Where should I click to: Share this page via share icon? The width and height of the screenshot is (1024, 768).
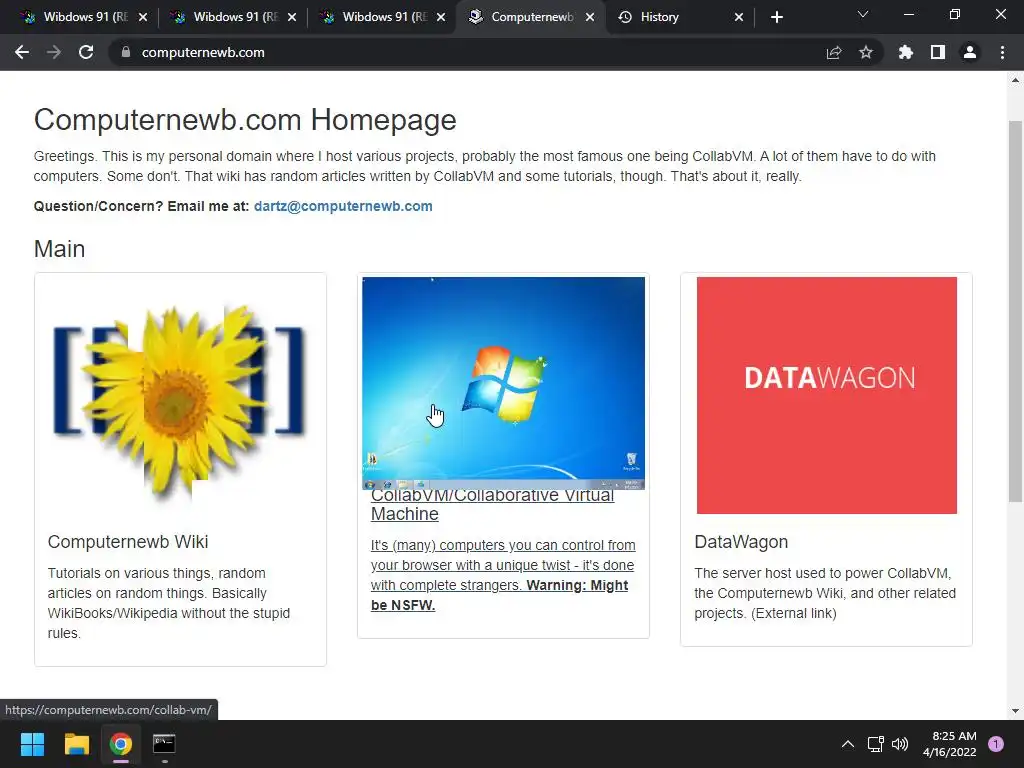(834, 52)
